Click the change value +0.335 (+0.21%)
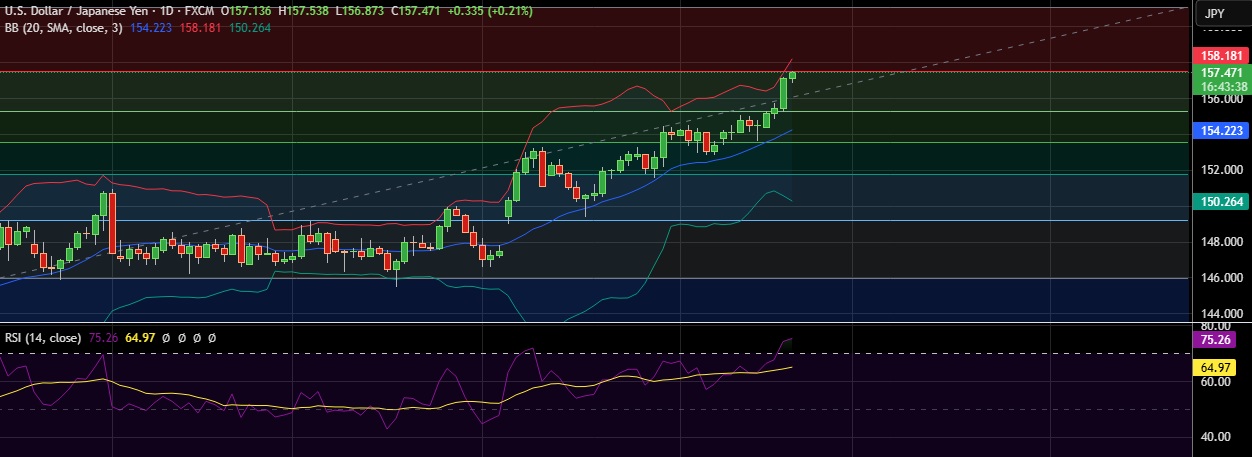This screenshot has height=457, width=1252. click(x=492, y=11)
